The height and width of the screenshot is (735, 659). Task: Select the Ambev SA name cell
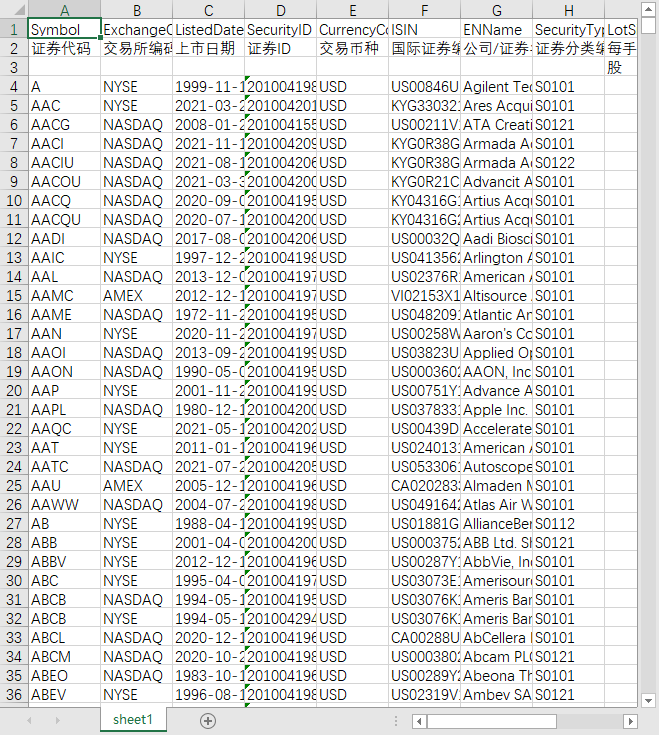pyautogui.click(x=496, y=695)
